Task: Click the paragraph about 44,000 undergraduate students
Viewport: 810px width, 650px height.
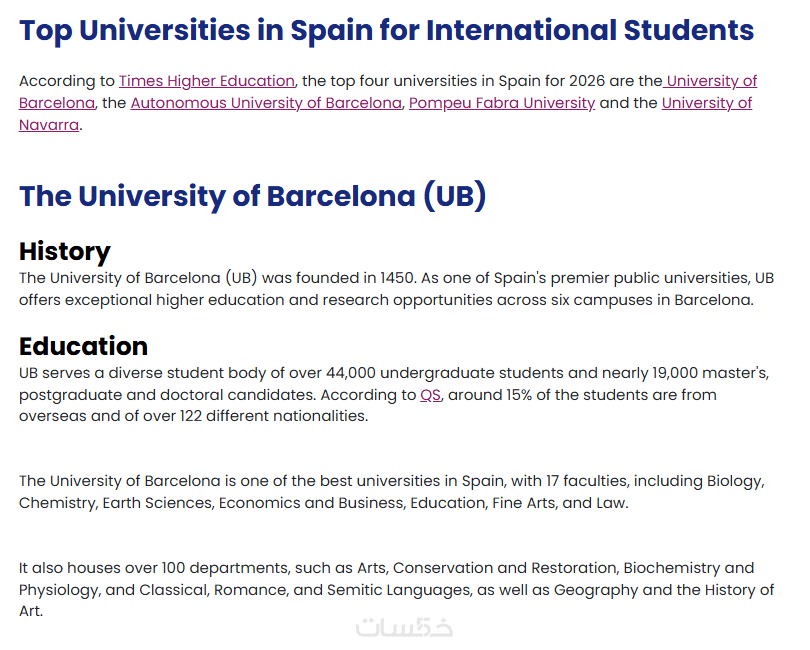Action: 394,394
